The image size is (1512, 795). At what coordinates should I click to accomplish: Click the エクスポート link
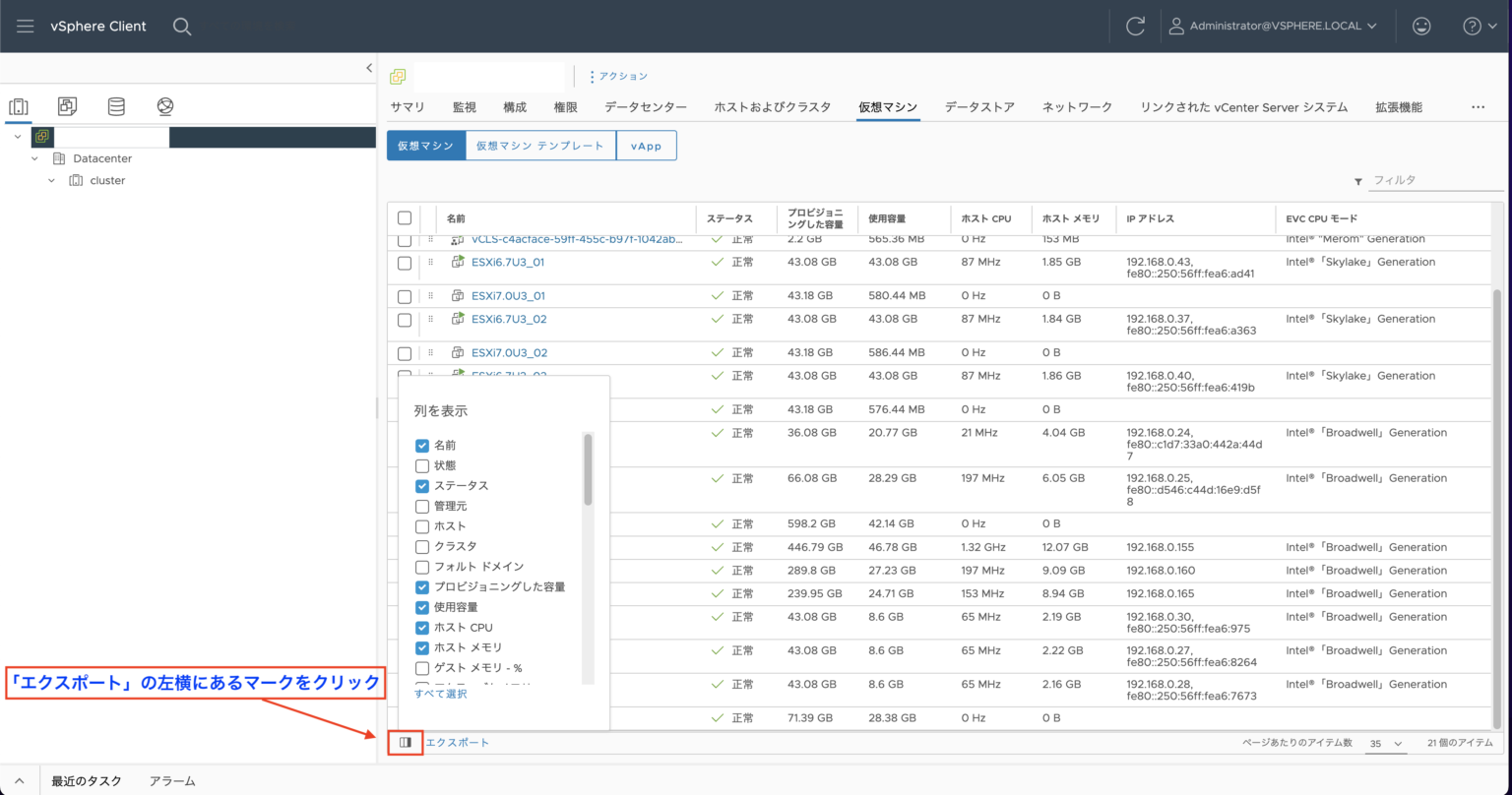[x=458, y=743]
